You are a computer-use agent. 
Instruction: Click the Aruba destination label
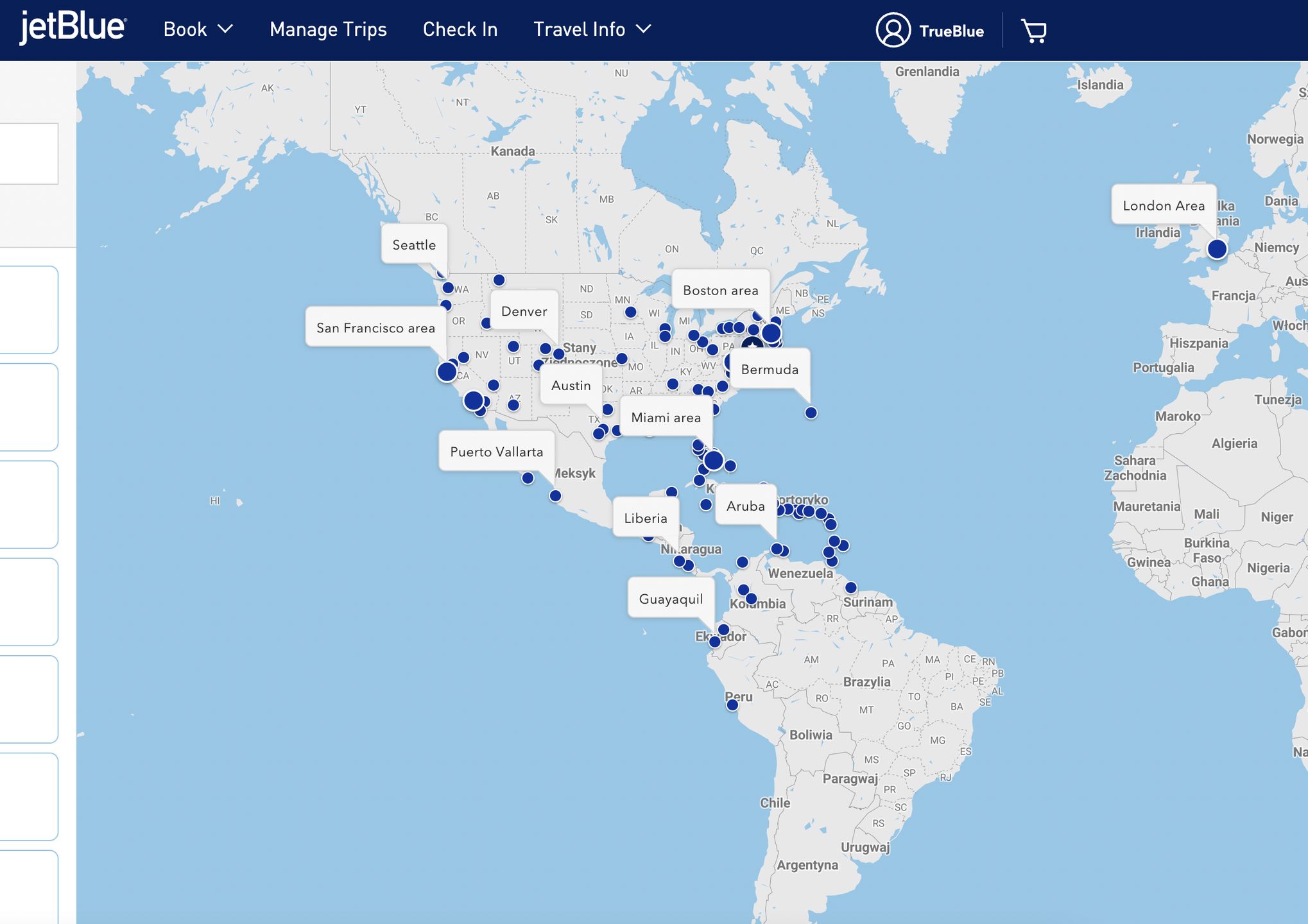coord(745,506)
